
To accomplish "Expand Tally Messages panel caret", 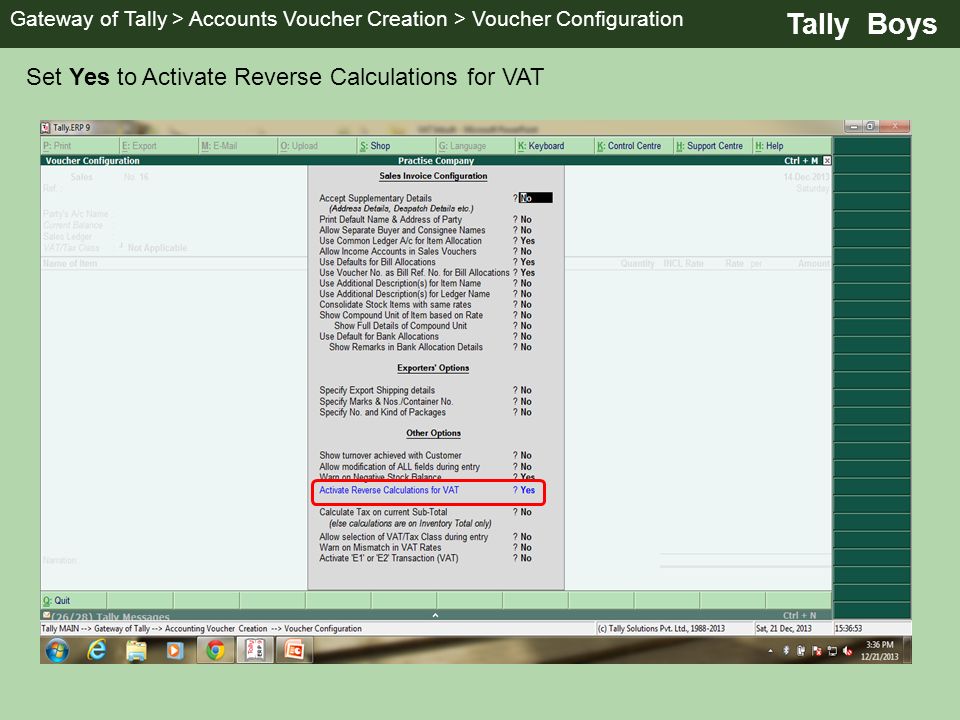I will click(x=435, y=615).
